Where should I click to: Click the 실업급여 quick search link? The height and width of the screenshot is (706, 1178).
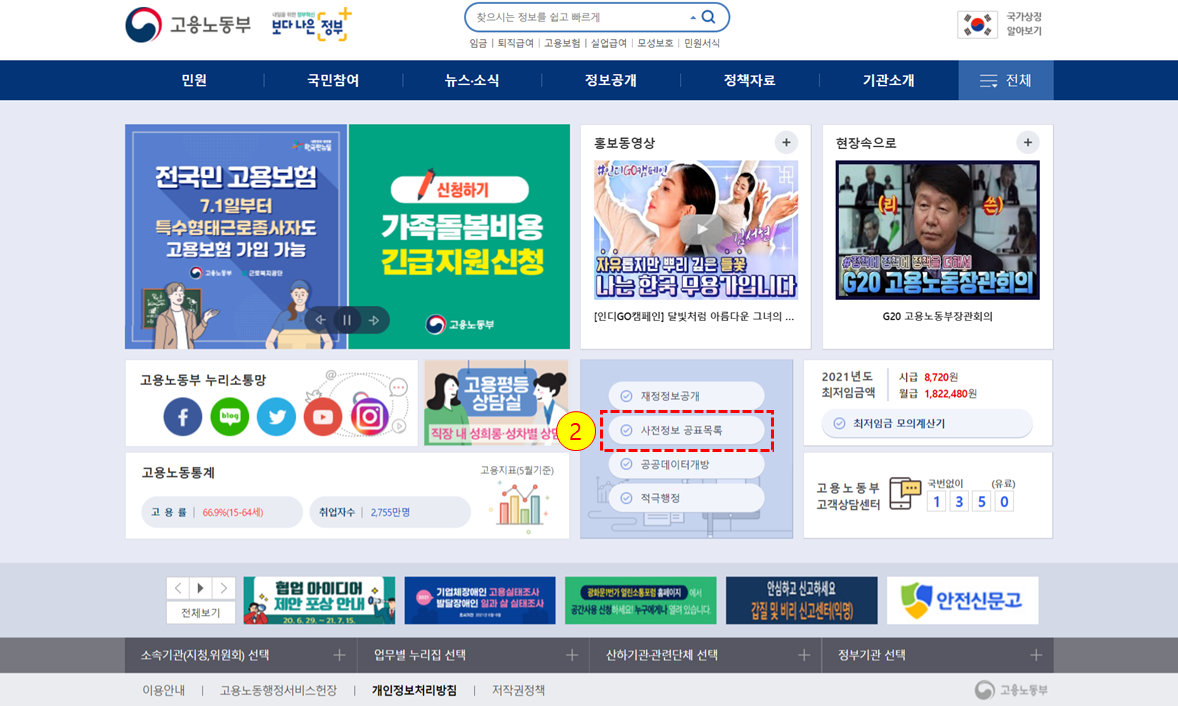click(609, 44)
